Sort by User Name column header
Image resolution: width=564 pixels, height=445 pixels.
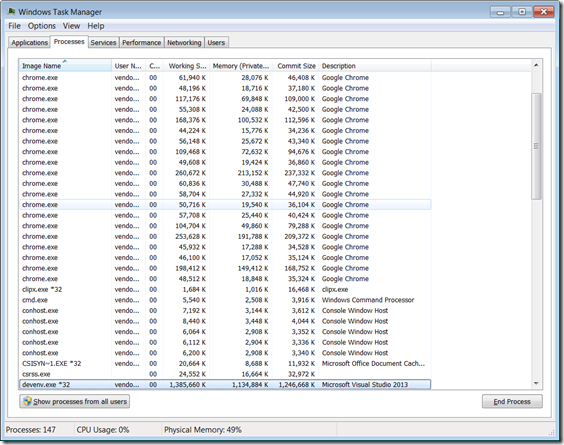pos(128,66)
